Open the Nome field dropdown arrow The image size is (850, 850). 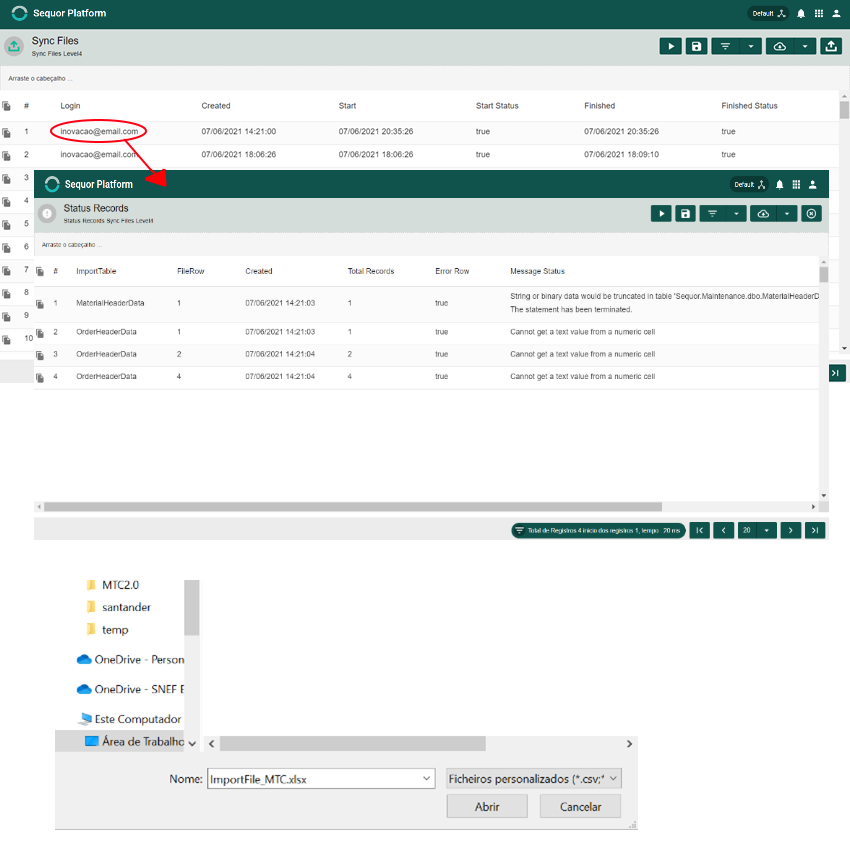tap(427, 778)
